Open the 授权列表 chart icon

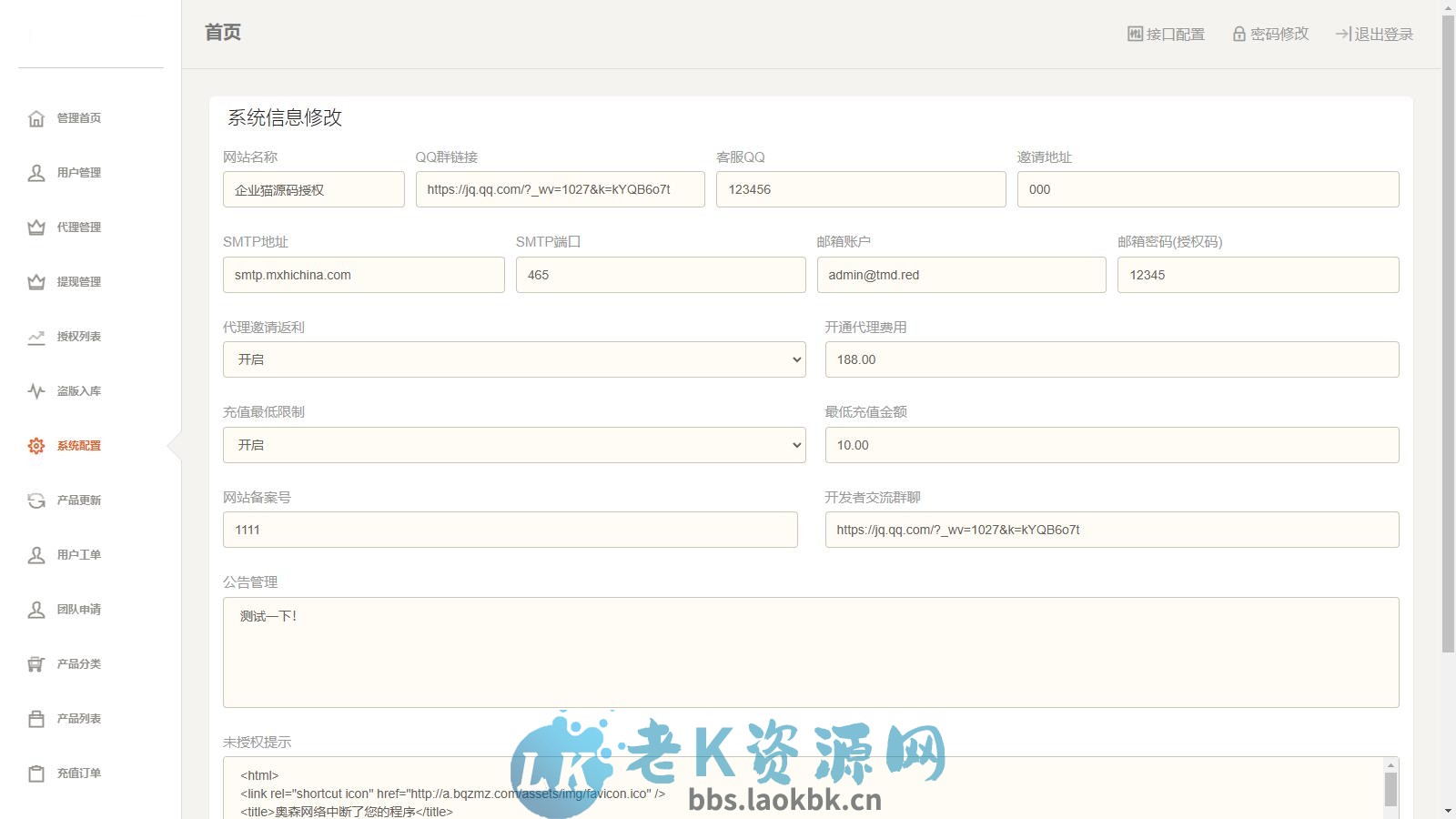35,337
